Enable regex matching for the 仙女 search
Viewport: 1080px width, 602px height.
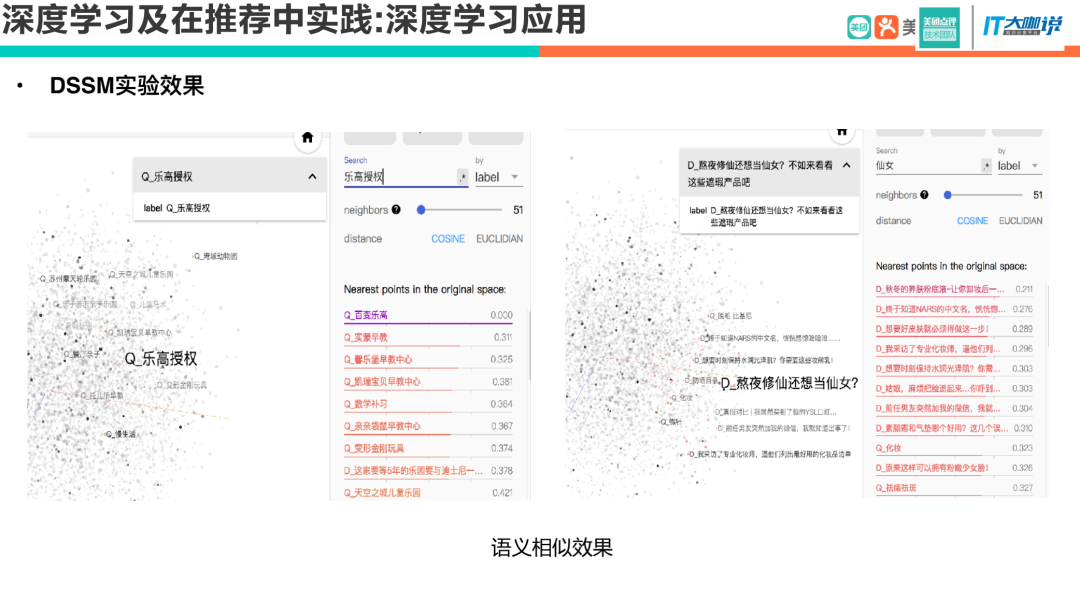pos(986,166)
